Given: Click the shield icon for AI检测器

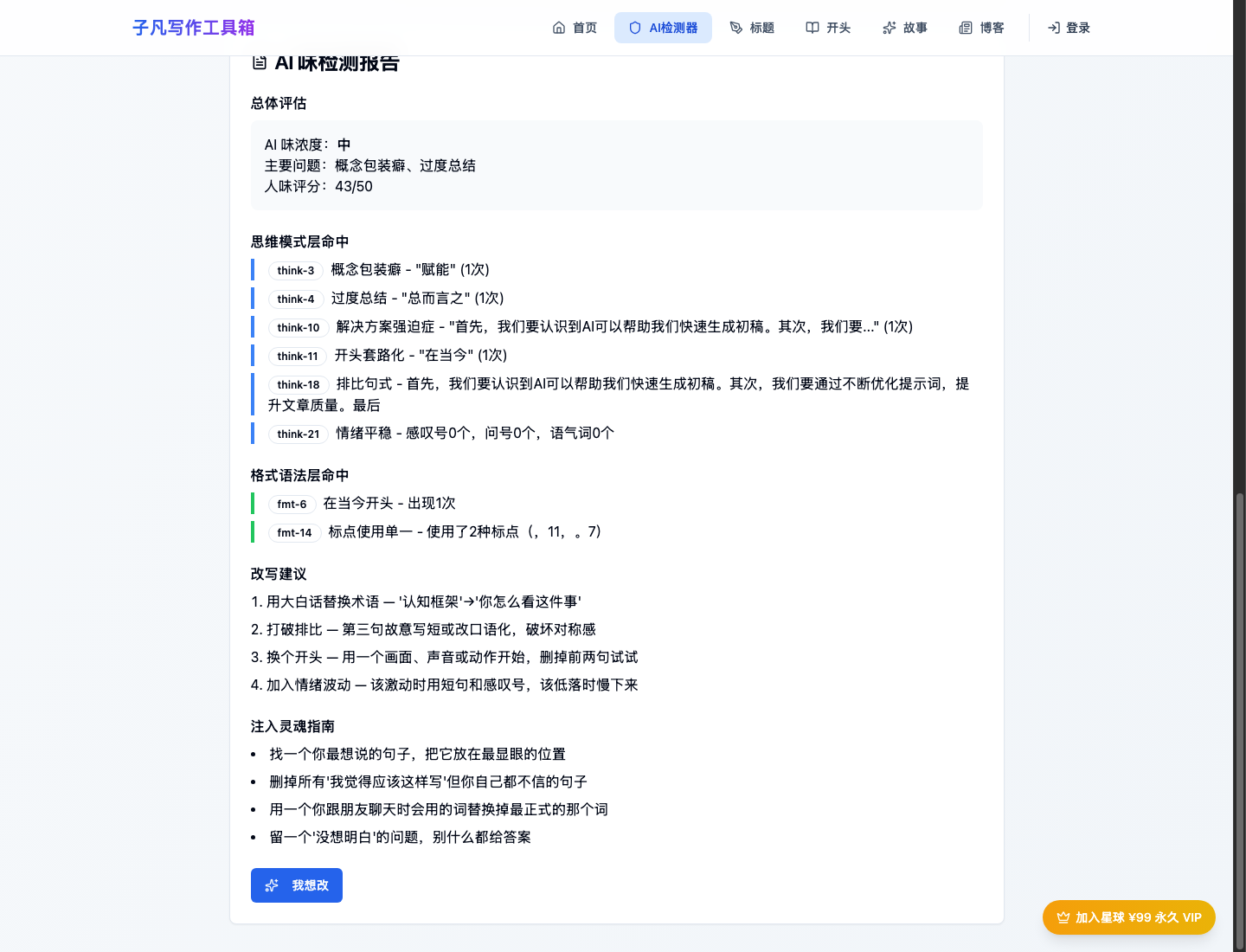Looking at the screenshot, I should 635,28.
